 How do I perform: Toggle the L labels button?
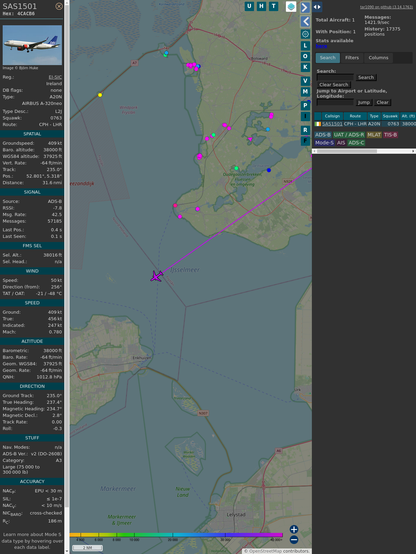pyautogui.click(x=305, y=46)
